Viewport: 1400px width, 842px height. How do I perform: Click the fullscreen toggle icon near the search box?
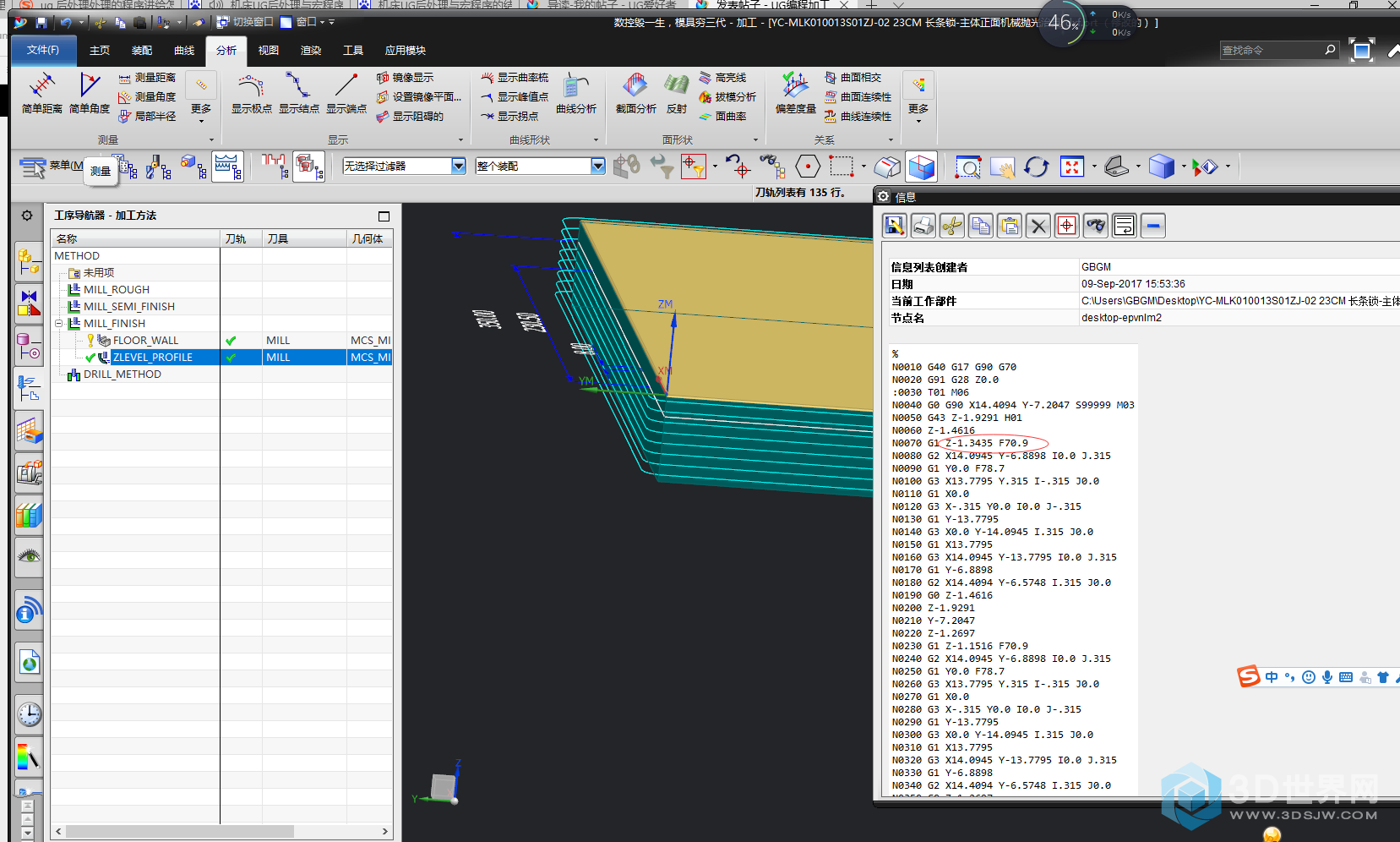1361,51
